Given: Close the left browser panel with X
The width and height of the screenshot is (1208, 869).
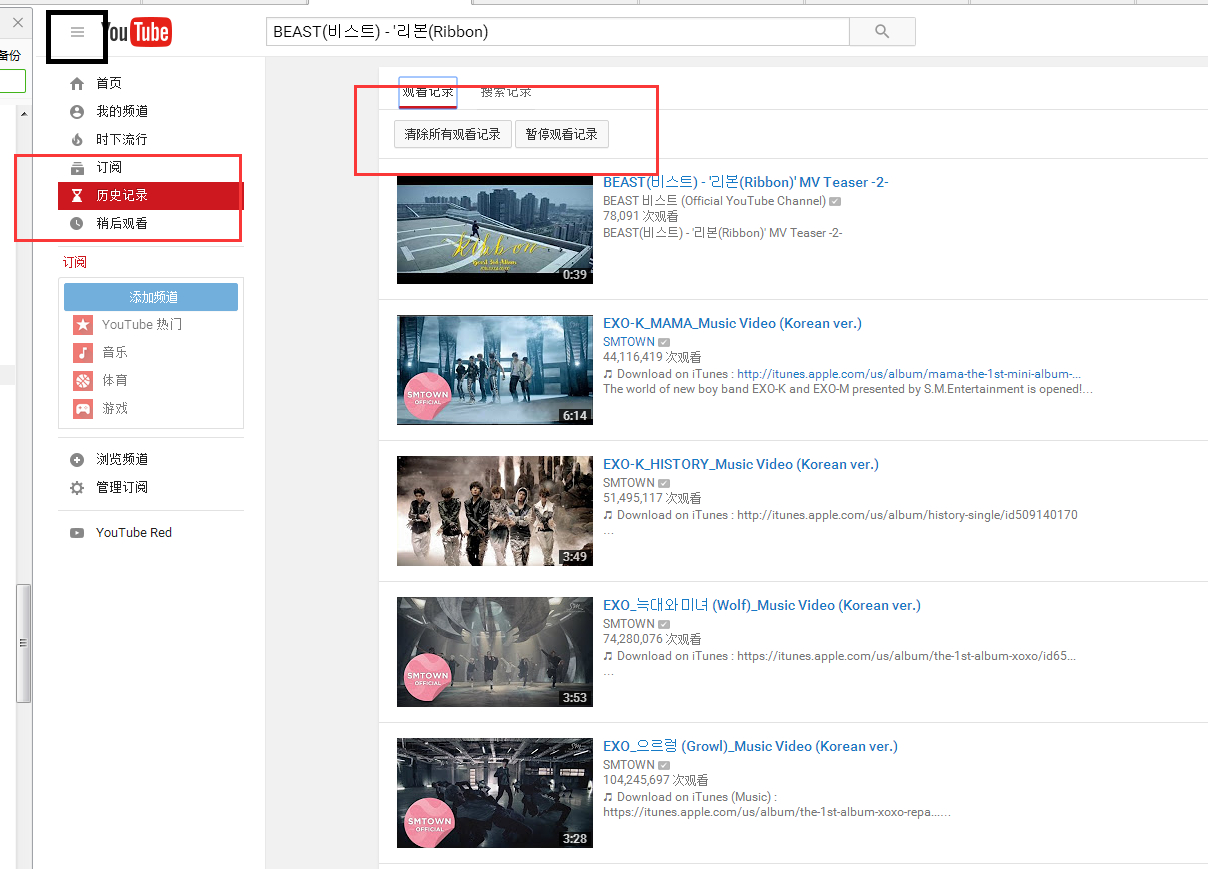Looking at the screenshot, I should click(17, 22).
